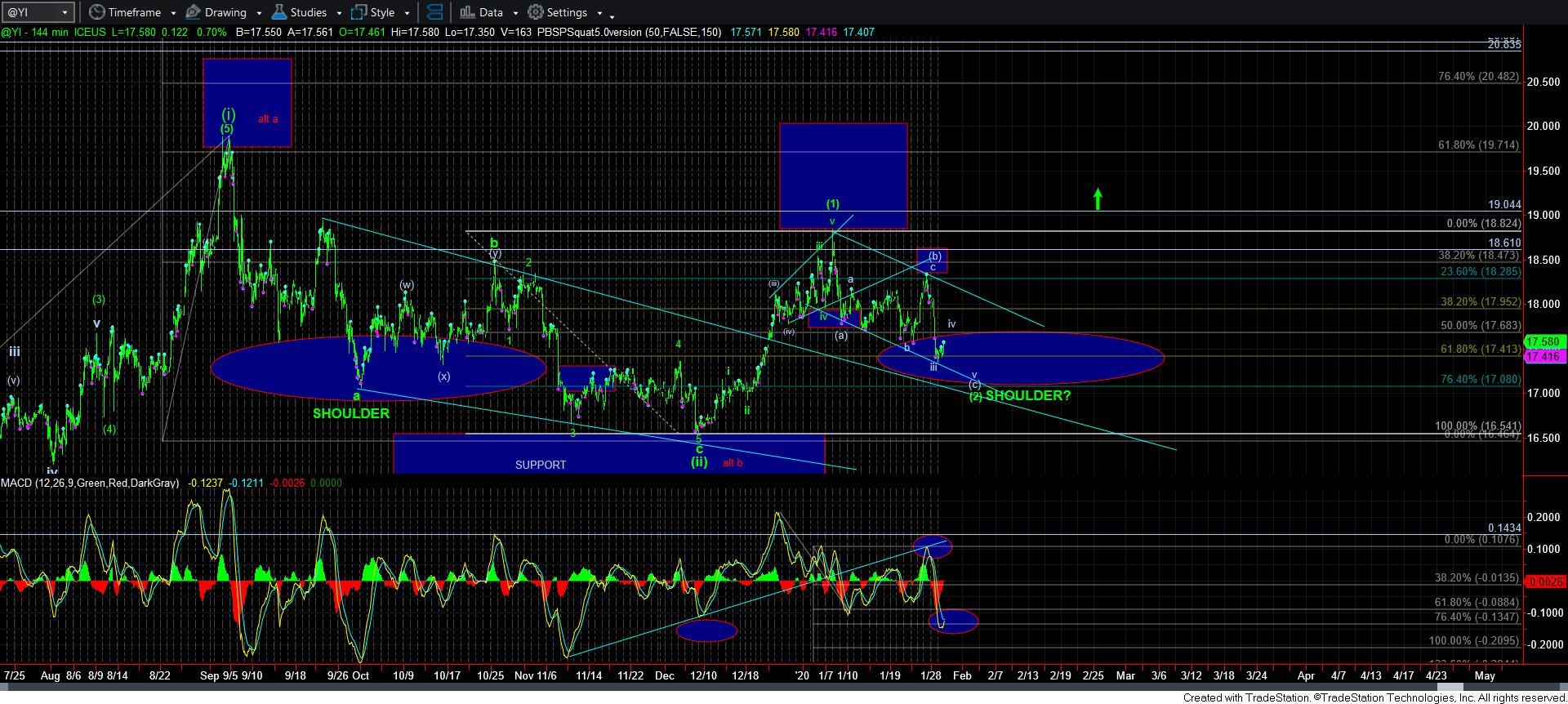The image size is (1568, 704).
Task: Select the 61.80% (19.714) Fibonacci label
Action: tap(1478, 145)
